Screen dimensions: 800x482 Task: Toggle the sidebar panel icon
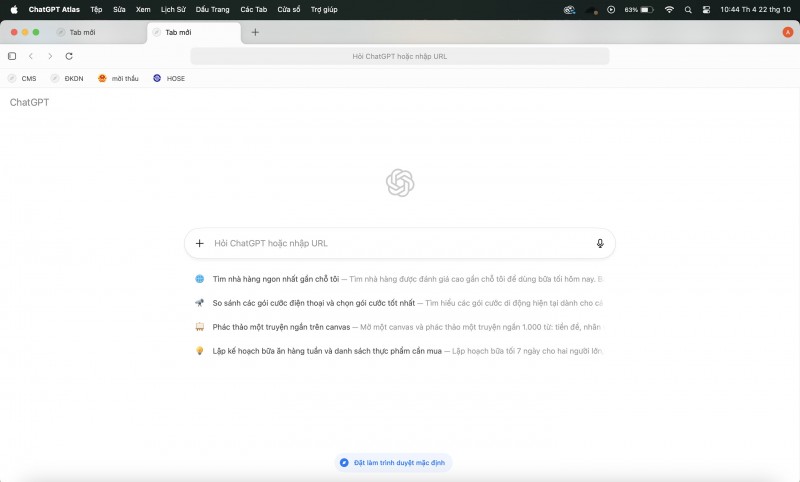(x=12, y=56)
